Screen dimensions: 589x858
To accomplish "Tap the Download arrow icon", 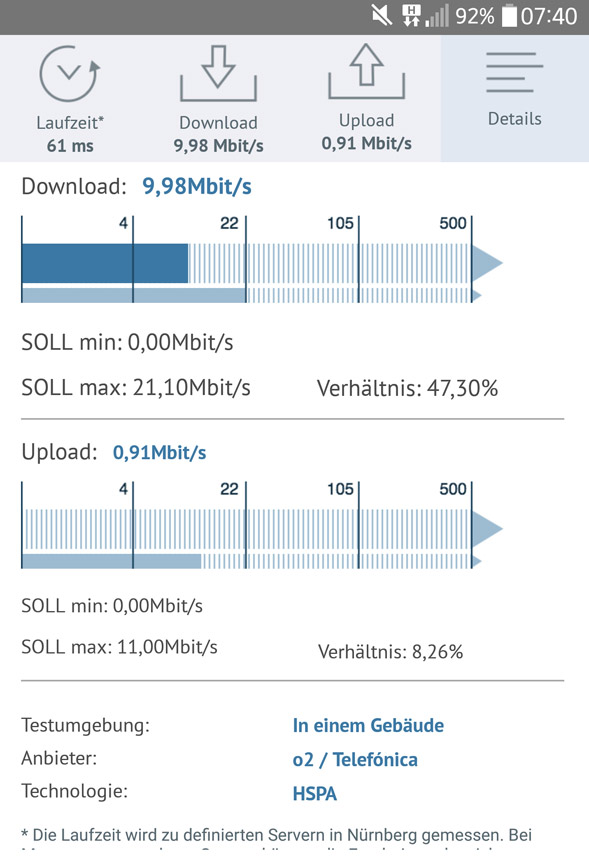I will (x=218, y=73).
